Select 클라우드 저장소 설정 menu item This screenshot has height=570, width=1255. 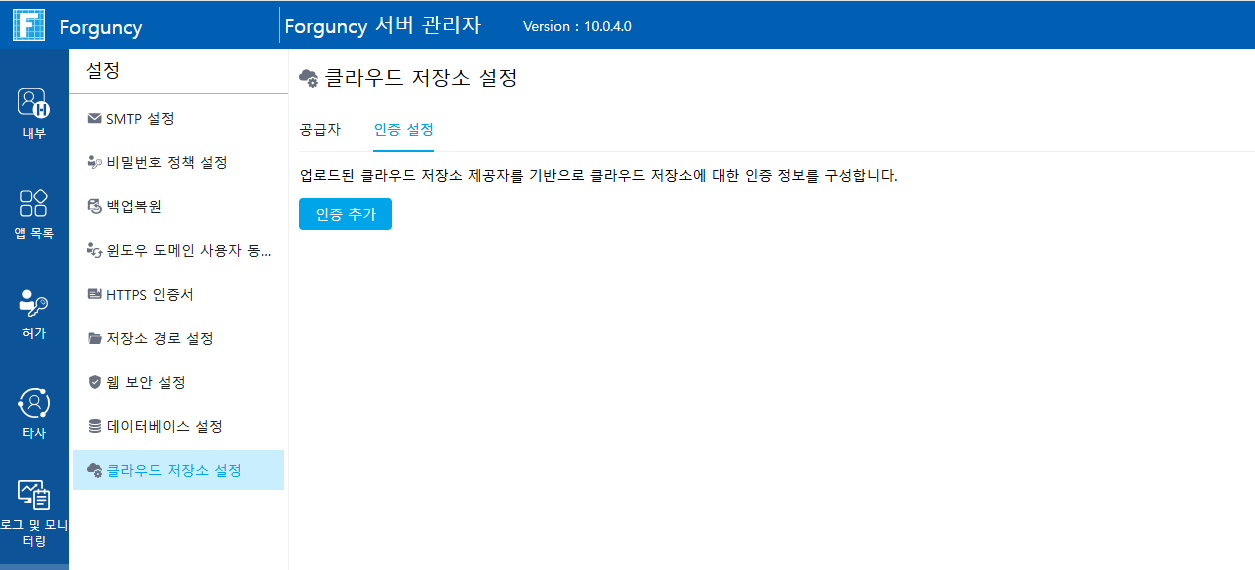click(178, 470)
